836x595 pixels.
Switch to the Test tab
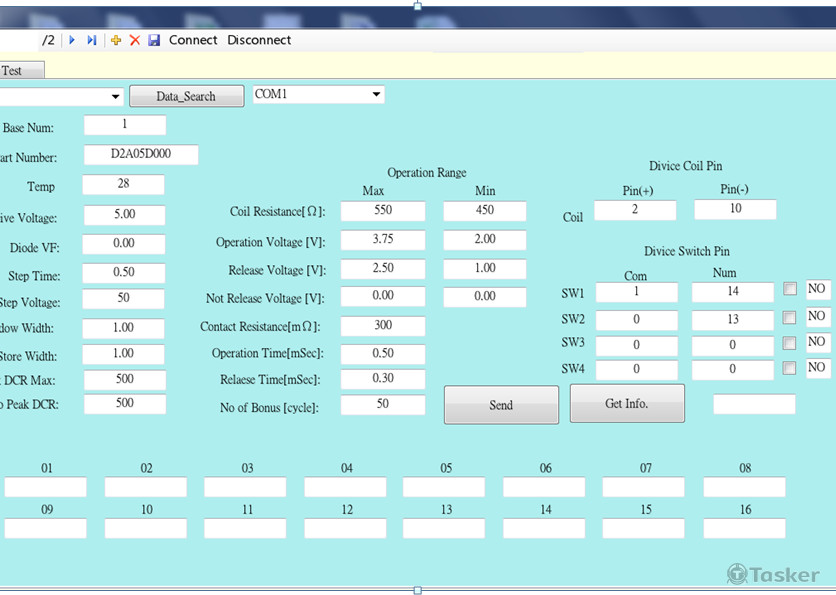14,71
